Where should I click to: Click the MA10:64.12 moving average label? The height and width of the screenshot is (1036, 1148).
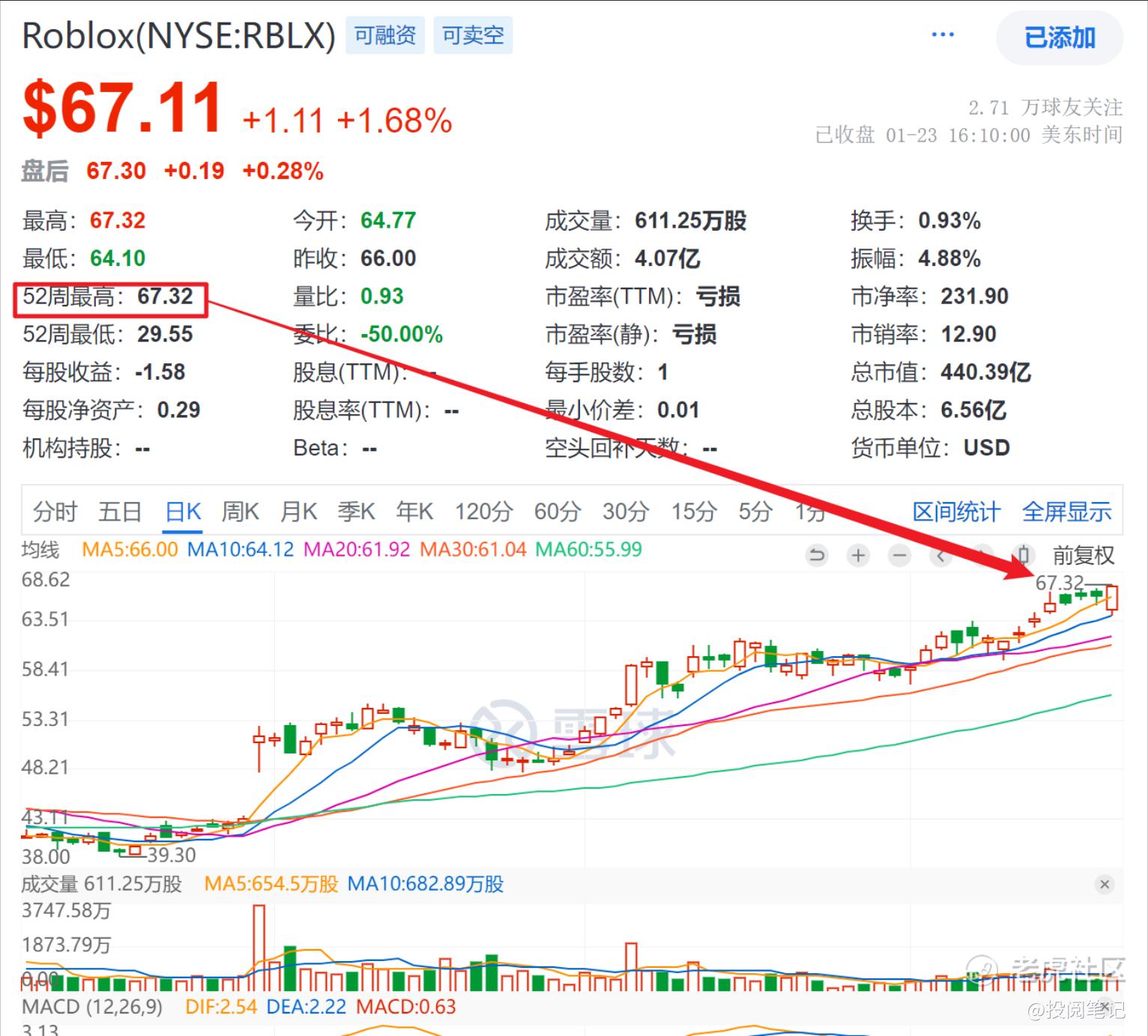click(x=241, y=550)
